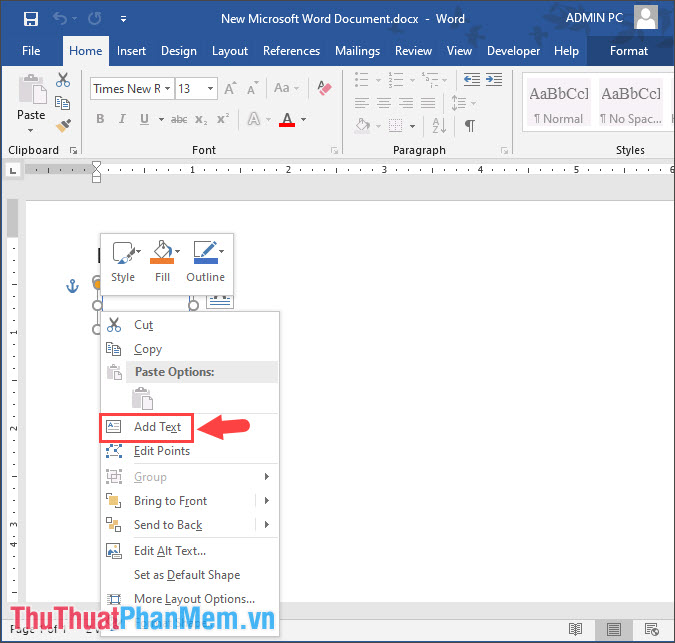Switch to the Insert ribbon tab

131,51
